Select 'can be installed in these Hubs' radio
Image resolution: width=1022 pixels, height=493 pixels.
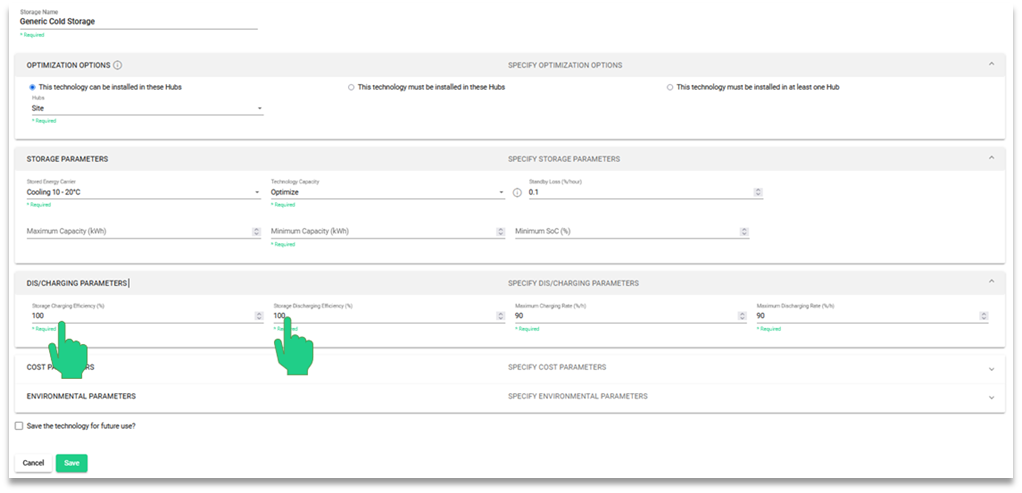tap(33, 87)
